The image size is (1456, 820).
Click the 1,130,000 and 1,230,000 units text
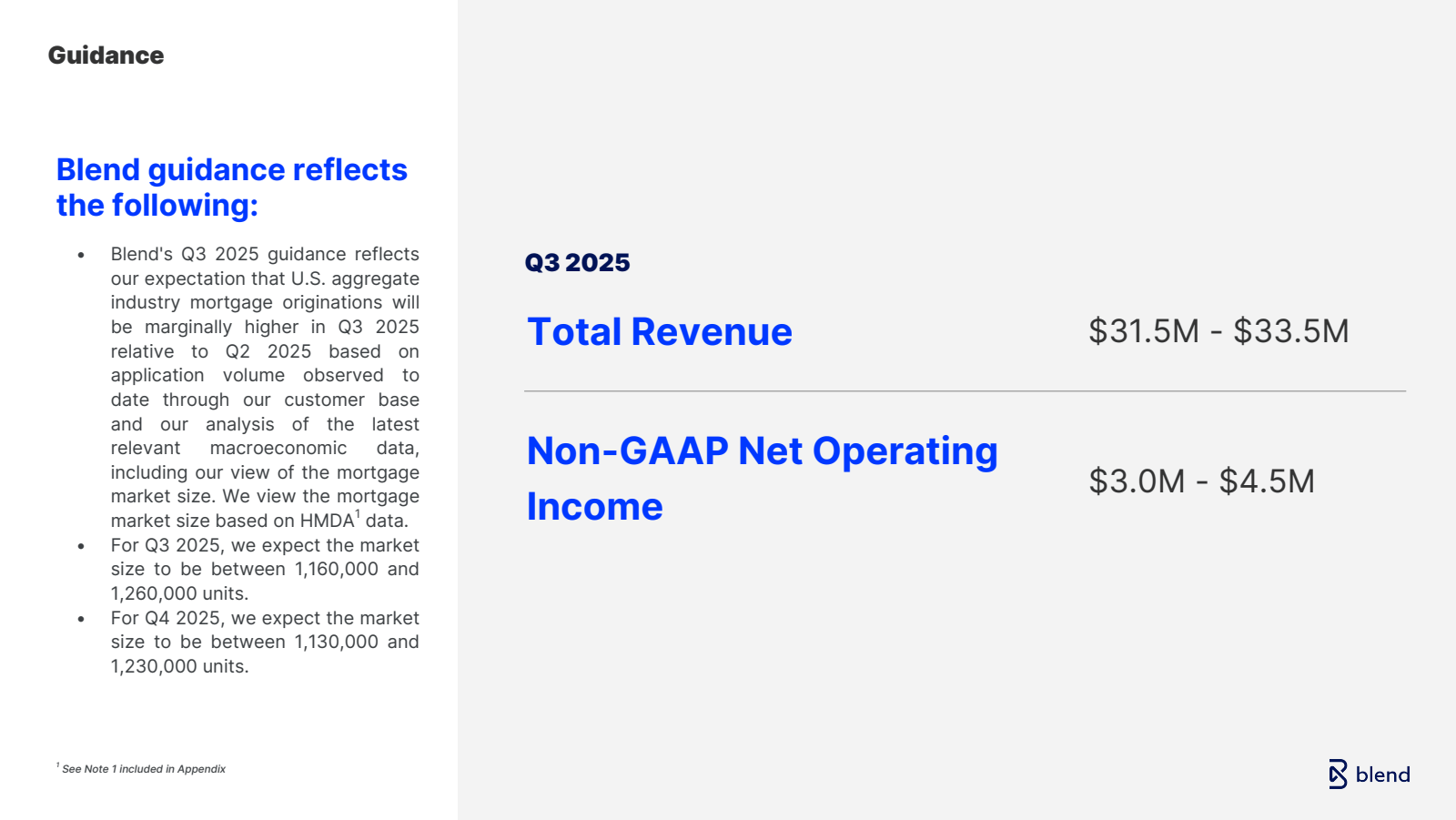265,653
